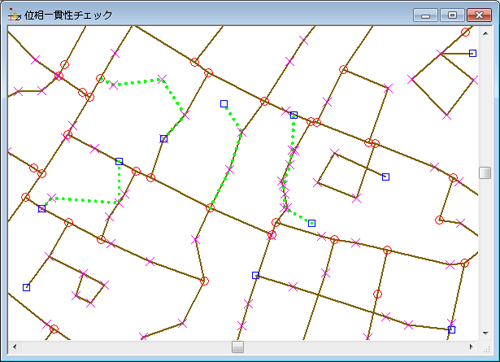The height and width of the screenshot is (362, 500).
Task: Click the left arrow of horizontal scrollbar
Action: point(14,347)
